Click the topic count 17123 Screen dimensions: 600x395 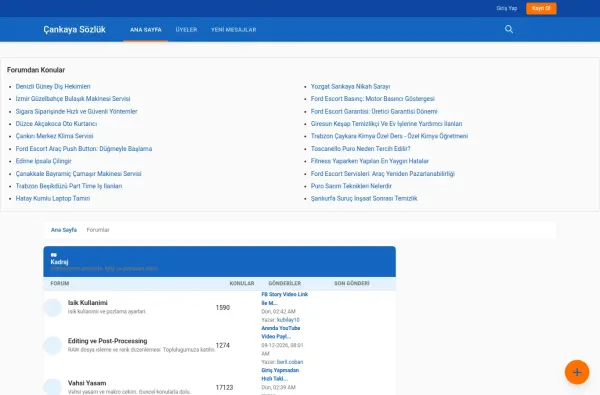coord(224,387)
